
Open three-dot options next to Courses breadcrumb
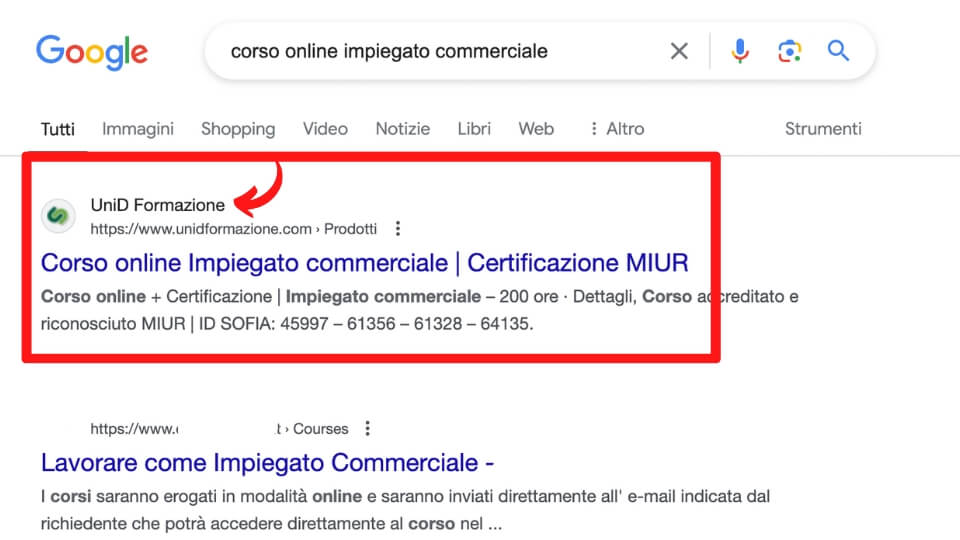[x=367, y=429]
